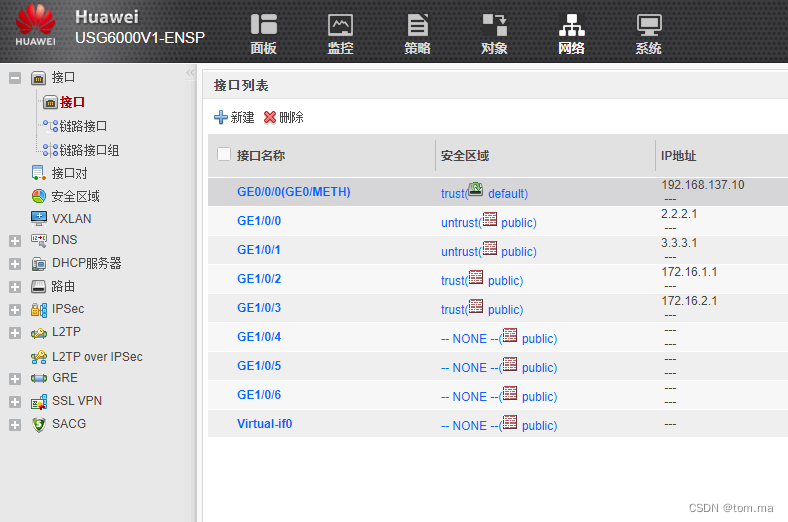Open interface GE1/0/3
Screen dimensions: 788x522
tap(259, 308)
